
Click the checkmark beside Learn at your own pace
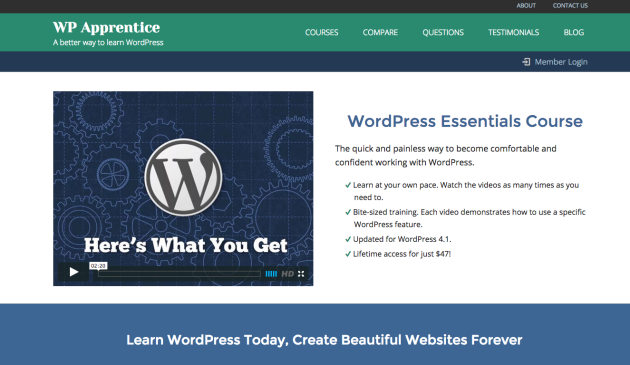coord(348,185)
